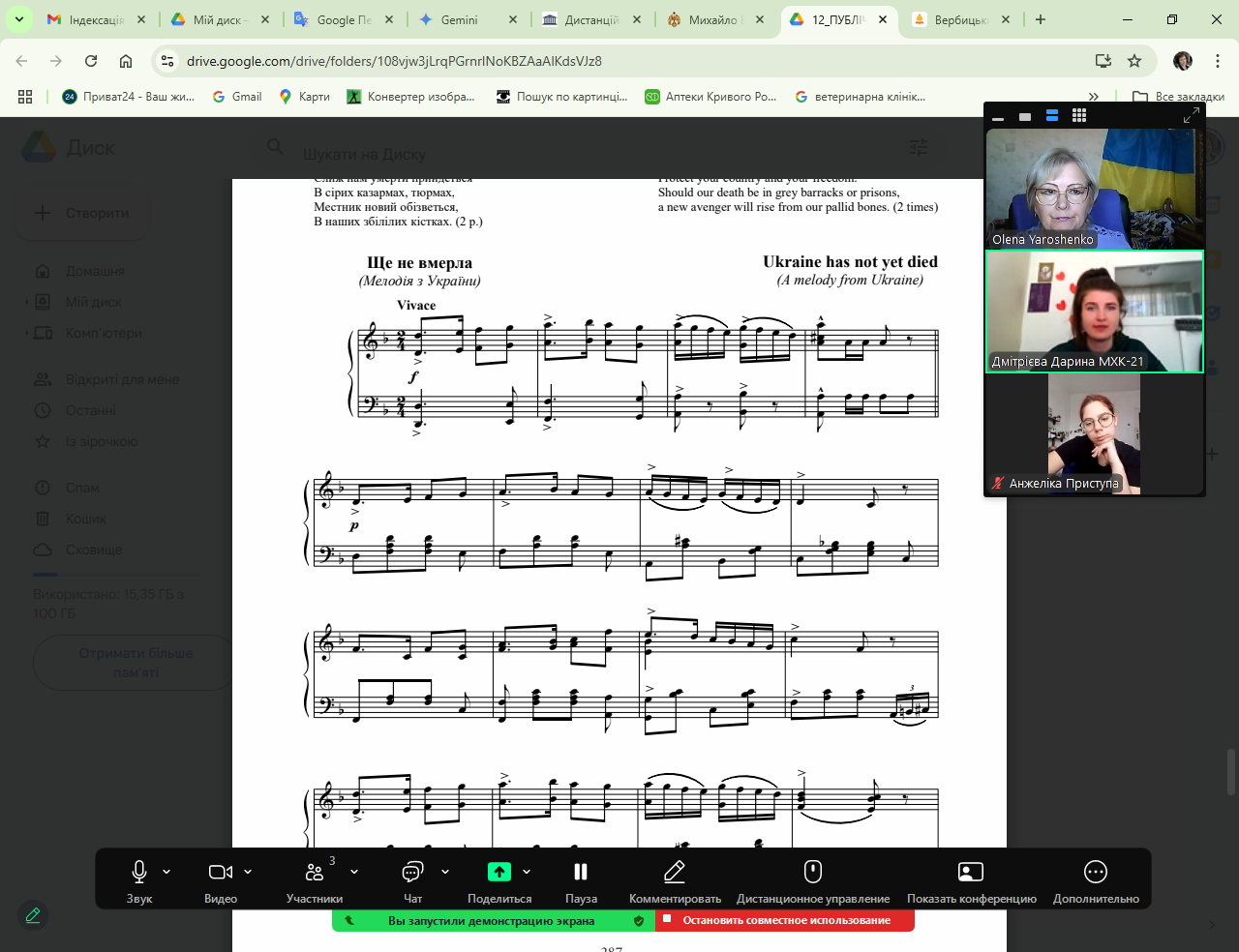This screenshot has height=952, width=1239.
Task: Open the Участники participants panel
Action: [x=315, y=872]
